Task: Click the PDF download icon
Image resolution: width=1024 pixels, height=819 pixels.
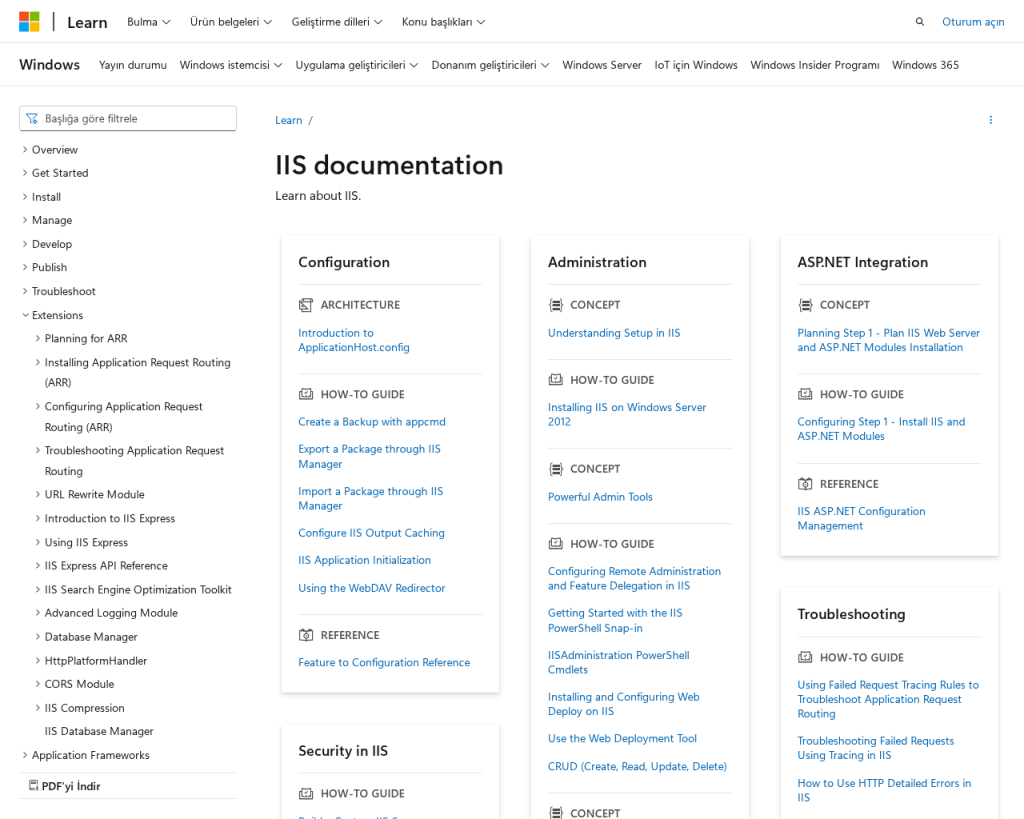Action: coord(33,785)
